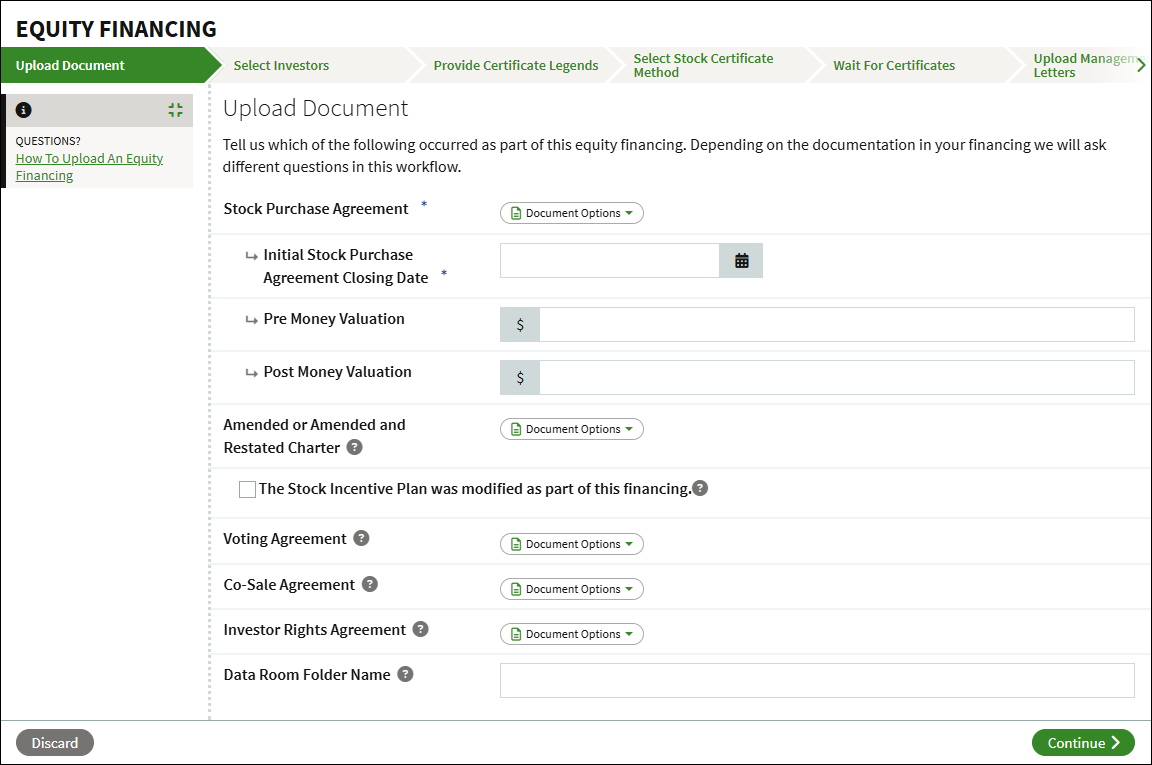The height and width of the screenshot is (765, 1152).
Task: Click the 'QUESTIONS?' sidebar text
Action: pyautogui.click(x=48, y=141)
